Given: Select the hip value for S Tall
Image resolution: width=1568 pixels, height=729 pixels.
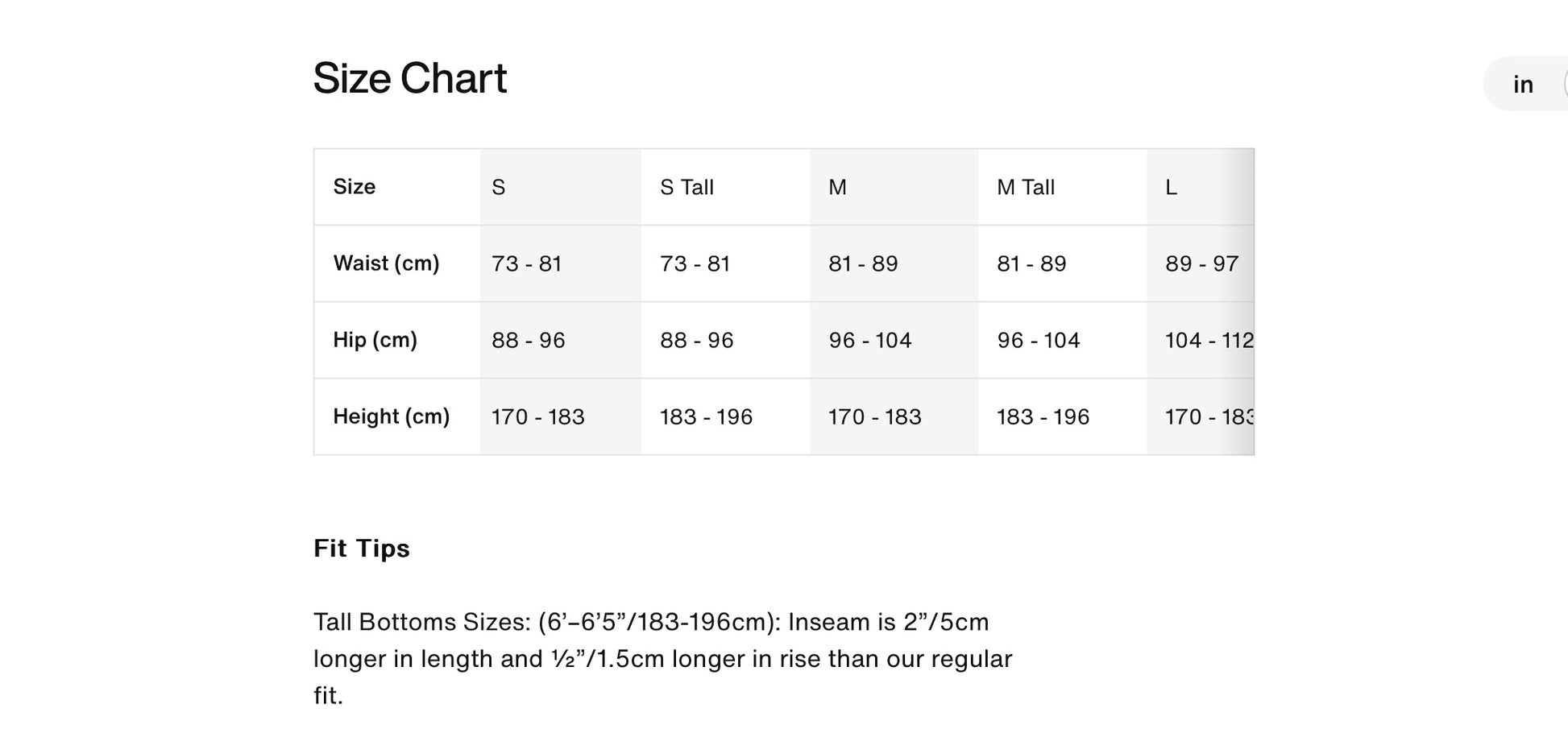Looking at the screenshot, I should tap(696, 341).
